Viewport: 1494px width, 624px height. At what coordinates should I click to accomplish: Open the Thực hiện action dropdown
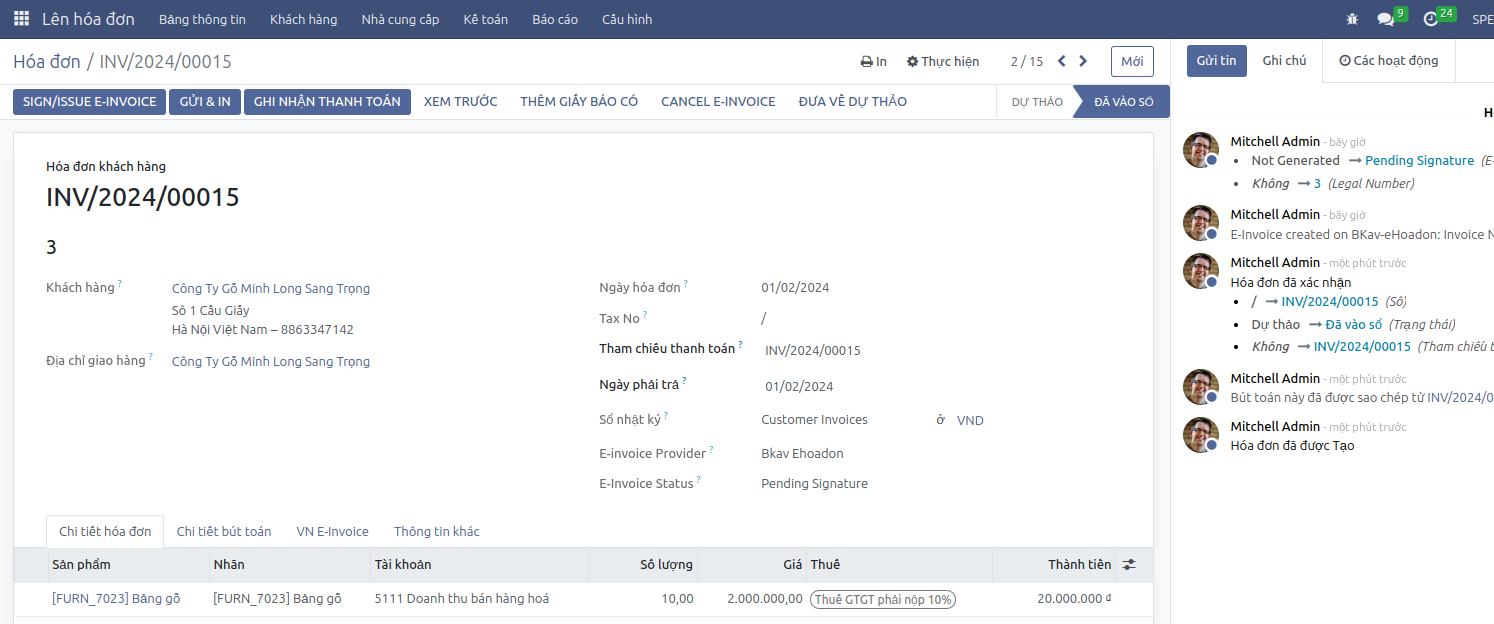click(x=943, y=62)
